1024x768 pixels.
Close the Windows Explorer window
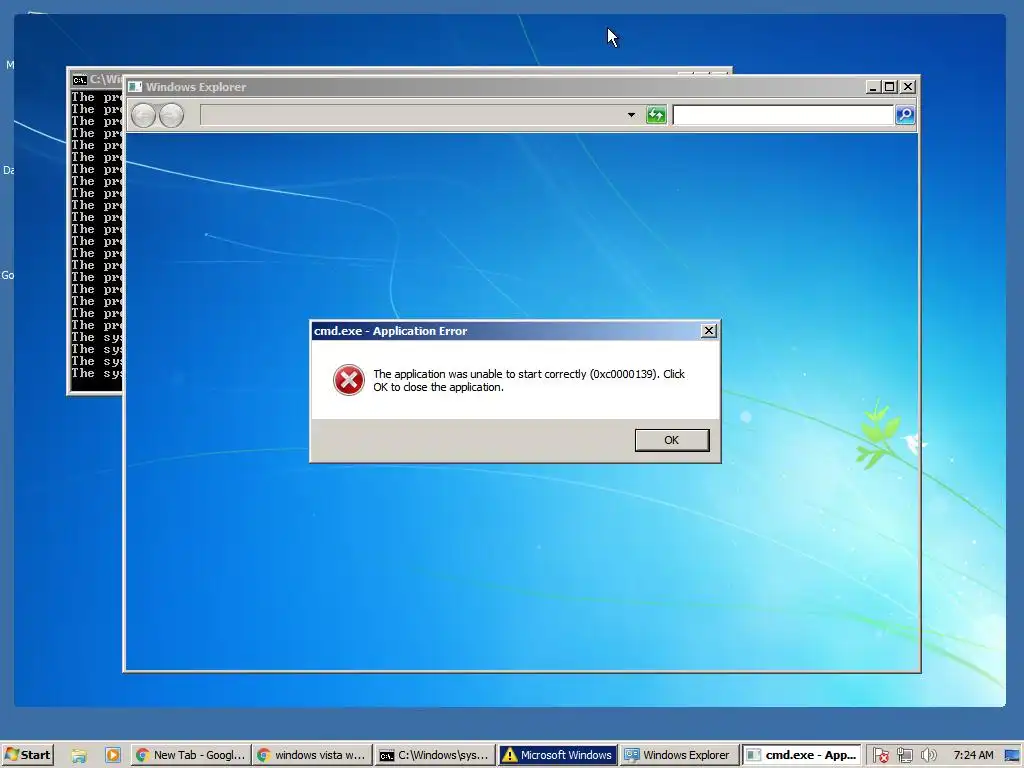[x=908, y=86]
